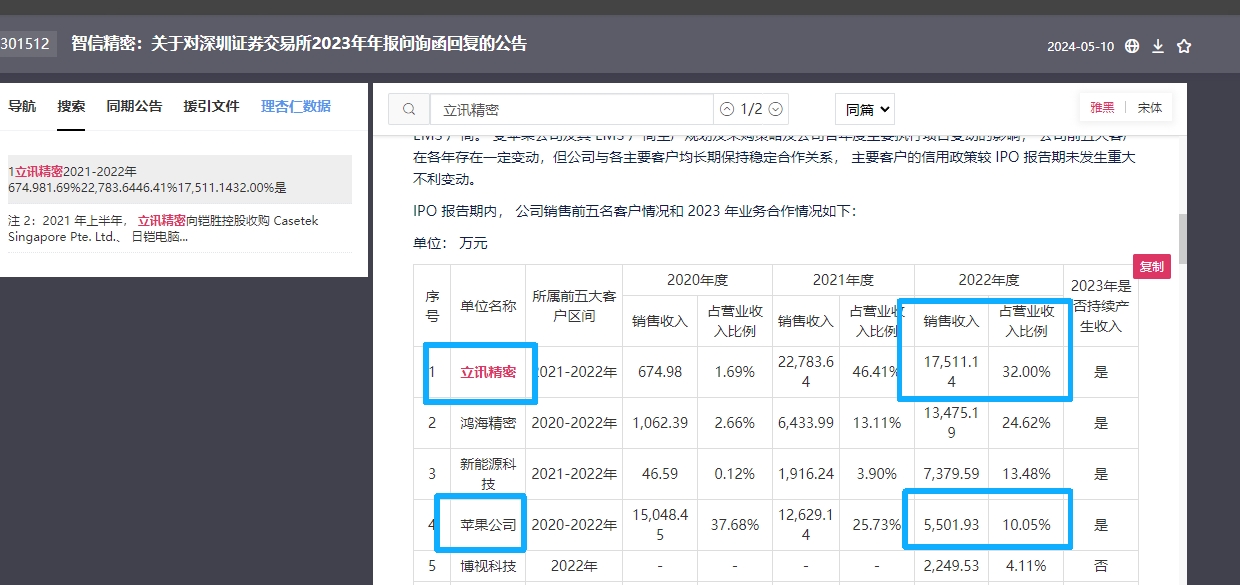The width and height of the screenshot is (1240, 585).
Task: Click the document vertical scrollbar
Action: (x=1183, y=237)
